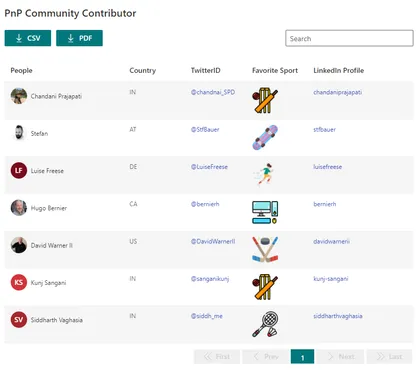Open the @bernierh Twitter link
This screenshot has height=370, width=420.
205,204
